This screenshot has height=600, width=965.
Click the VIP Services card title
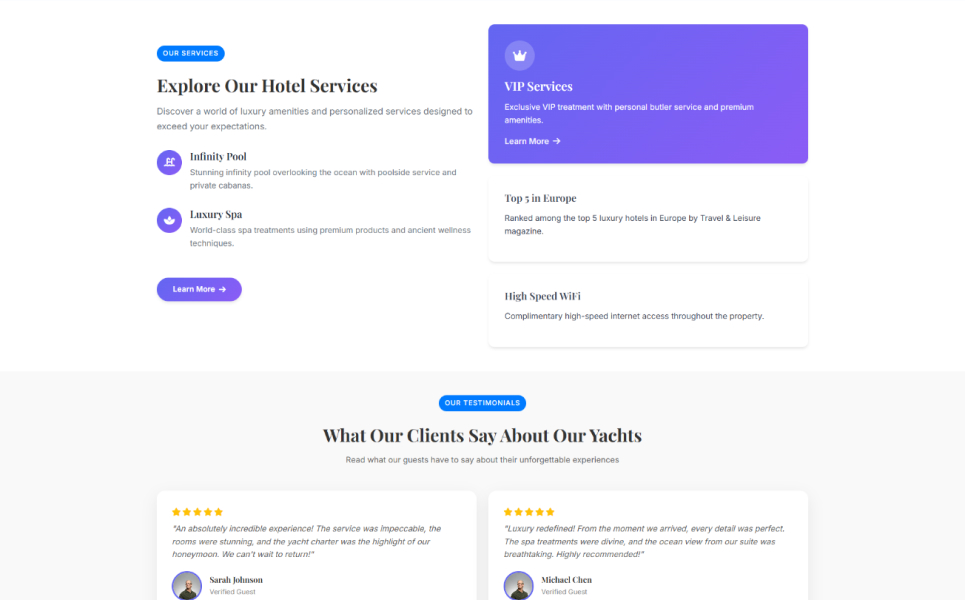[x=538, y=87]
